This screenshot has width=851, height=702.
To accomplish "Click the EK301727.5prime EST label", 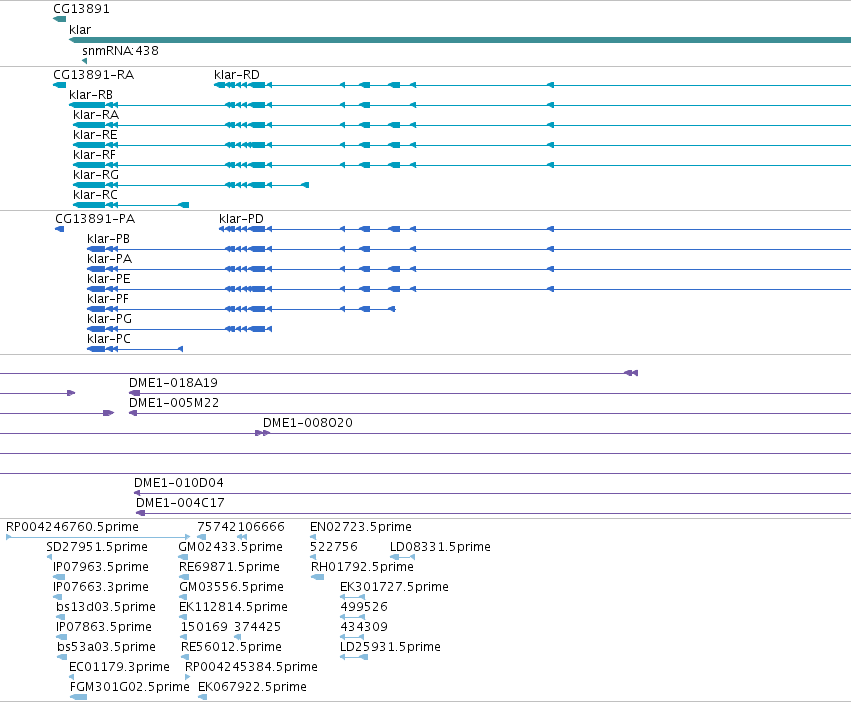I will click(394, 587).
